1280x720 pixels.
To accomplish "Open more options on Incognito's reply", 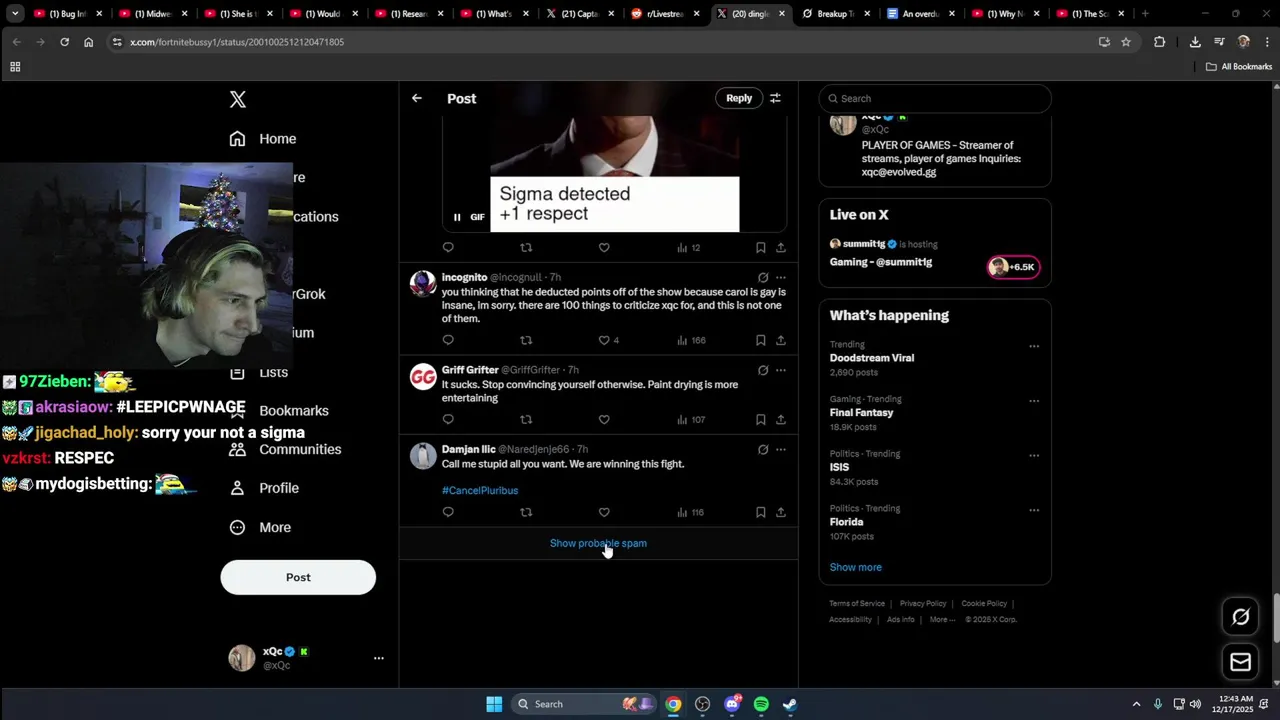I will click(781, 278).
